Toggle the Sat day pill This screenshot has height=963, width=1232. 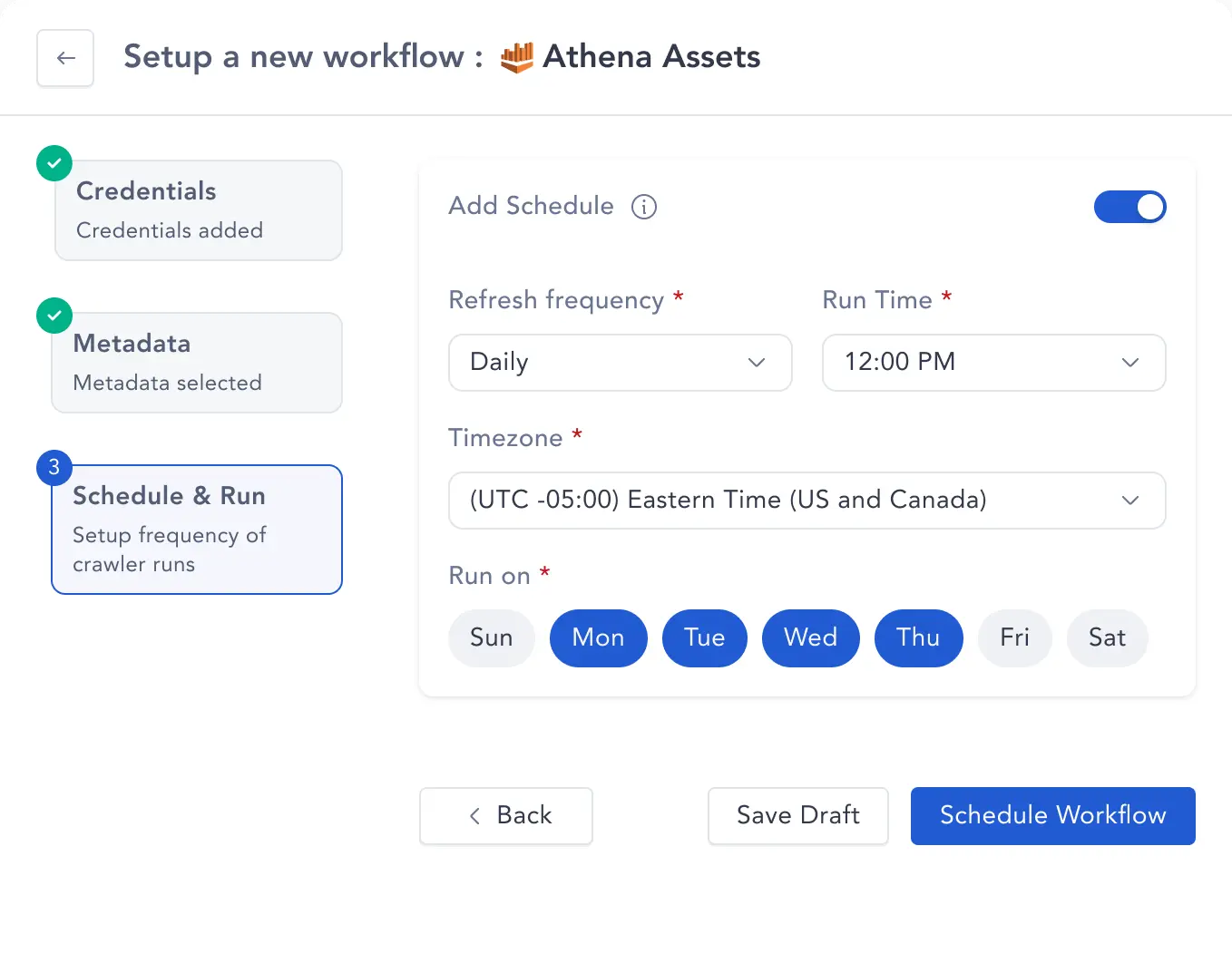[x=1108, y=638]
